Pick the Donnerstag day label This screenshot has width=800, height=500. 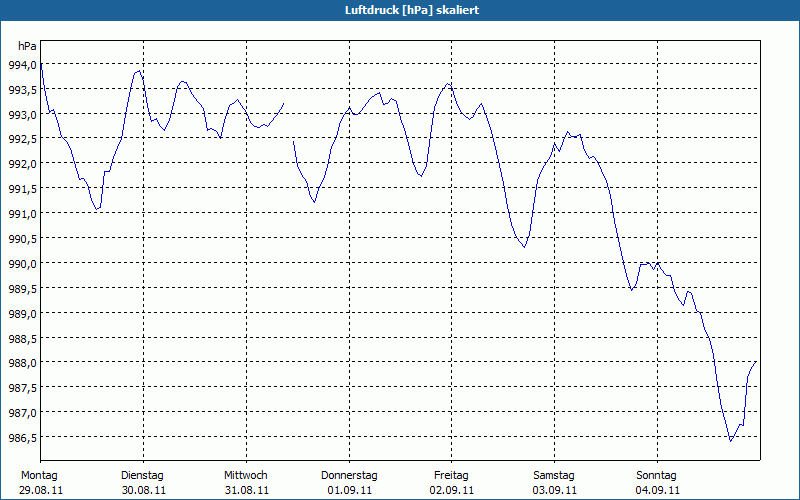coord(349,475)
